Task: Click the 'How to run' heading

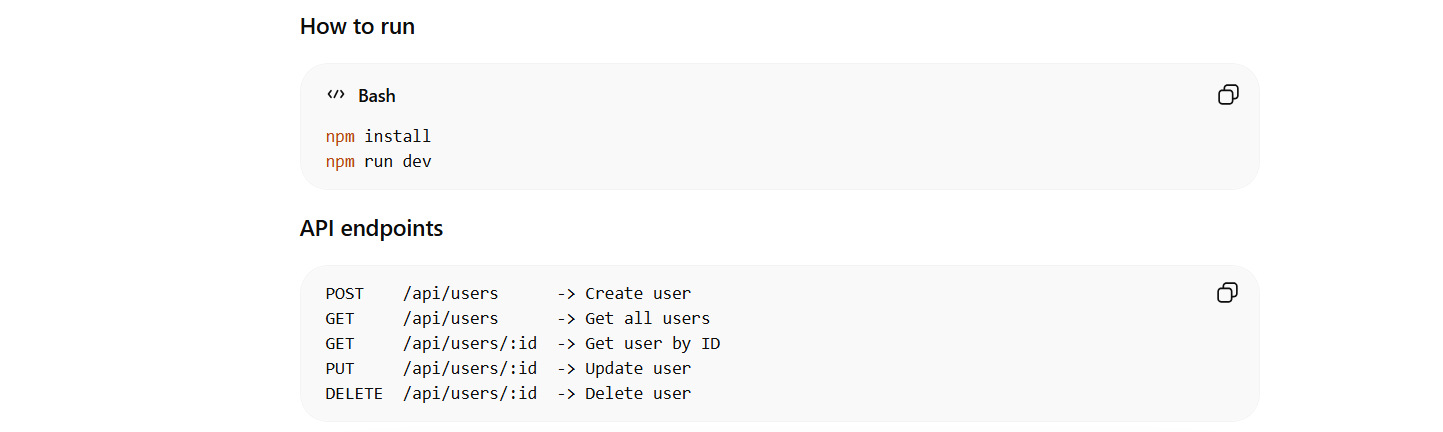Action: click(x=357, y=26)
